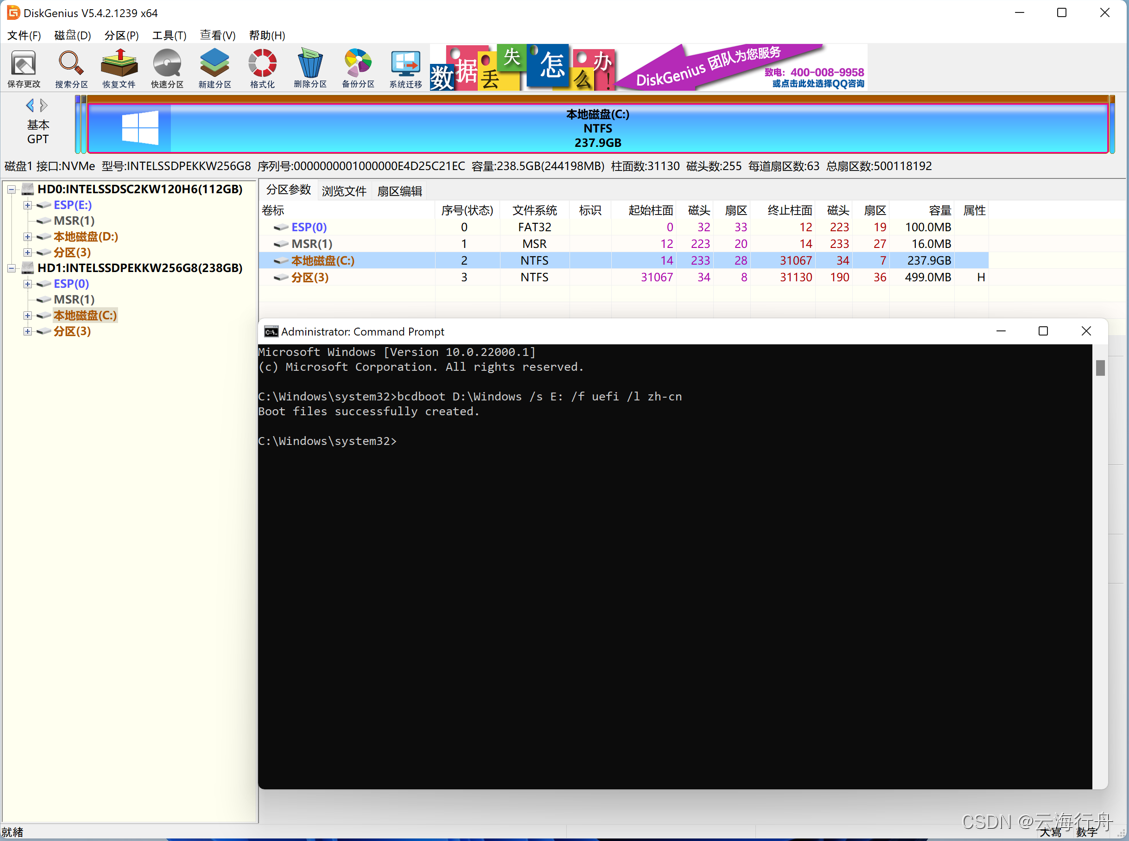Click inside the Command Prompt at the prompt line
Image resolution: width=1129 pixels, height=841 pixels.
[x=328, y=441]
